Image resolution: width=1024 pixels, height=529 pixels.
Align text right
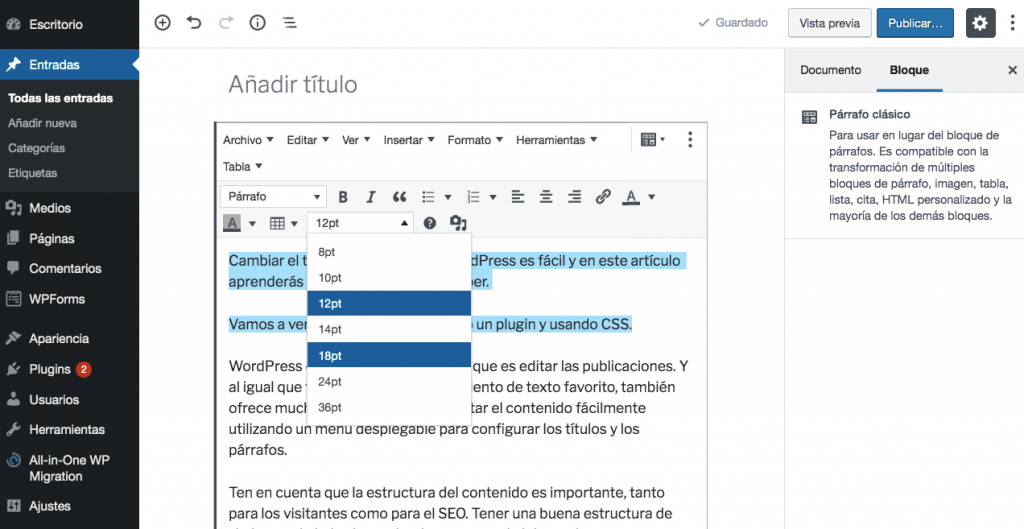(x=575, y=197)
